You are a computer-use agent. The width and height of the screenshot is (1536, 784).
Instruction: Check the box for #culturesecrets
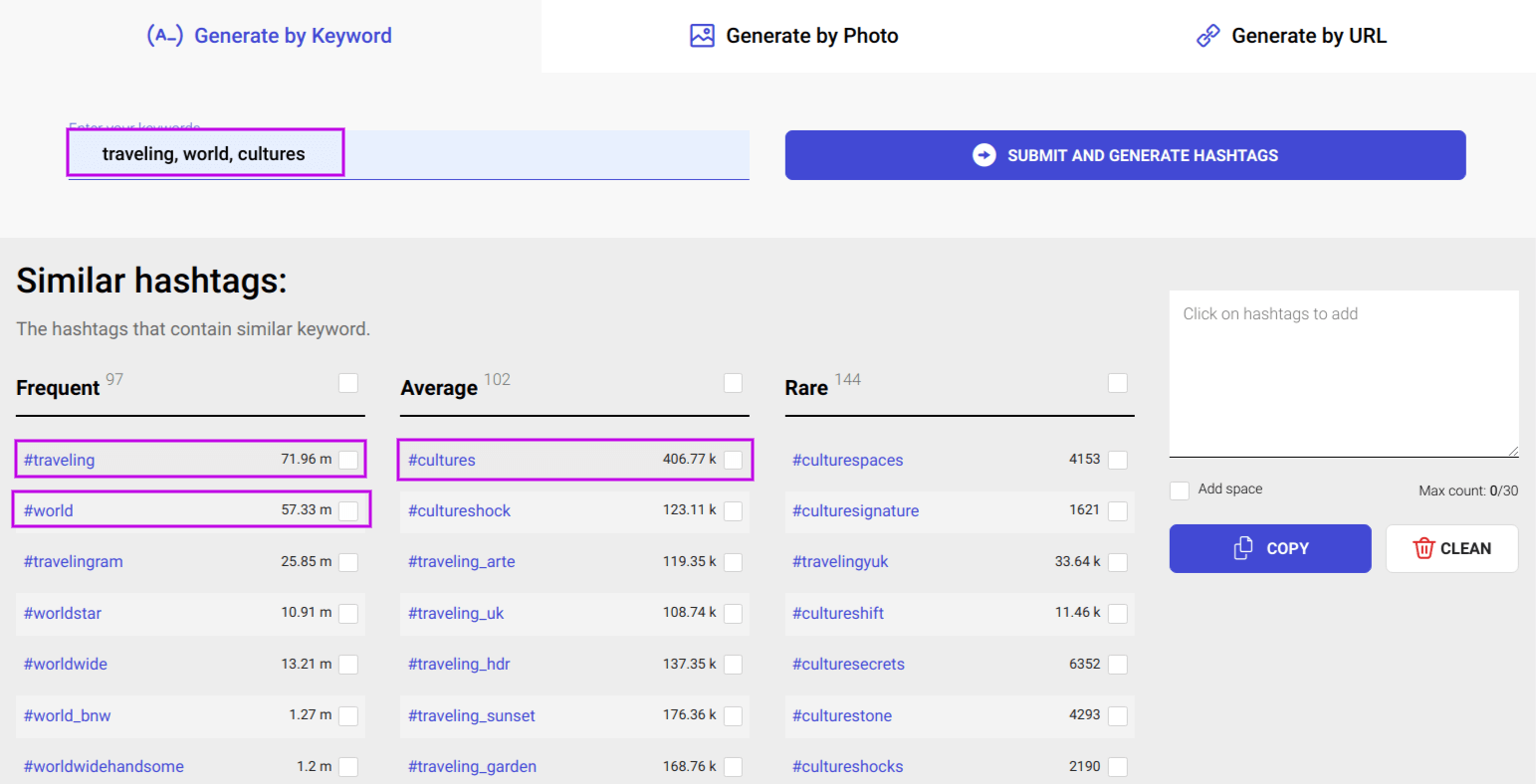1117,664
